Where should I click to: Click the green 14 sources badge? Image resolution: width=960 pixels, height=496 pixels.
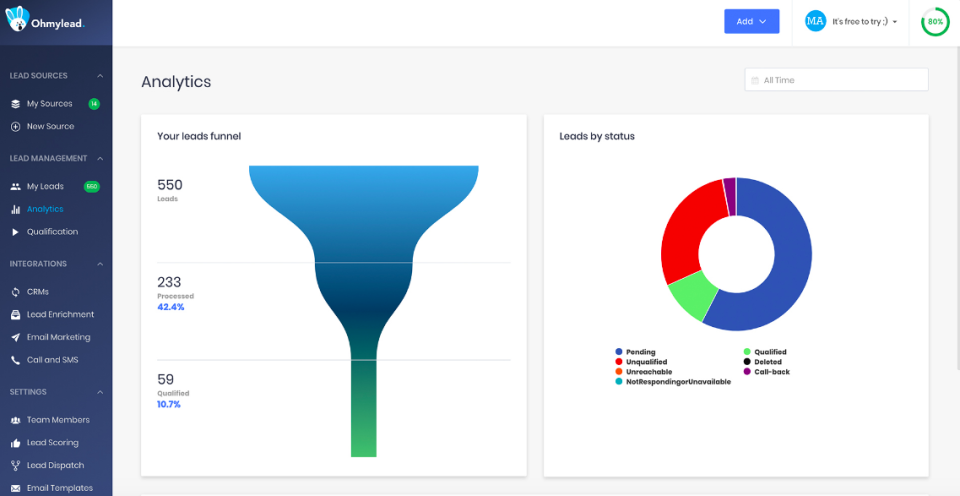click(x=94, y=104)
